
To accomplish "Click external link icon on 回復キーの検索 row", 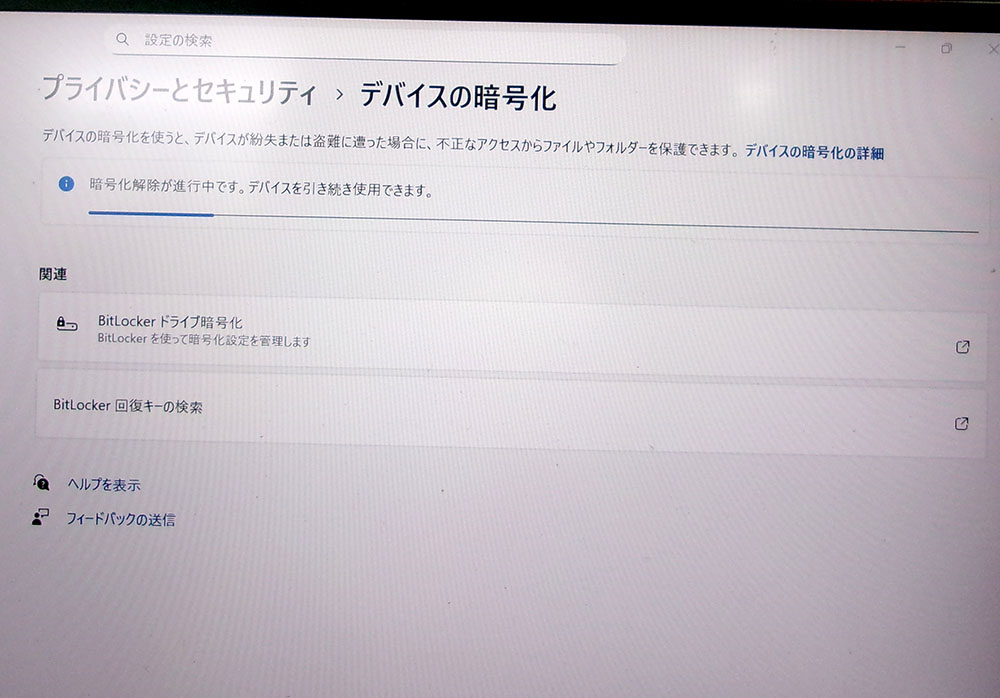I will [x=961, y=424].
